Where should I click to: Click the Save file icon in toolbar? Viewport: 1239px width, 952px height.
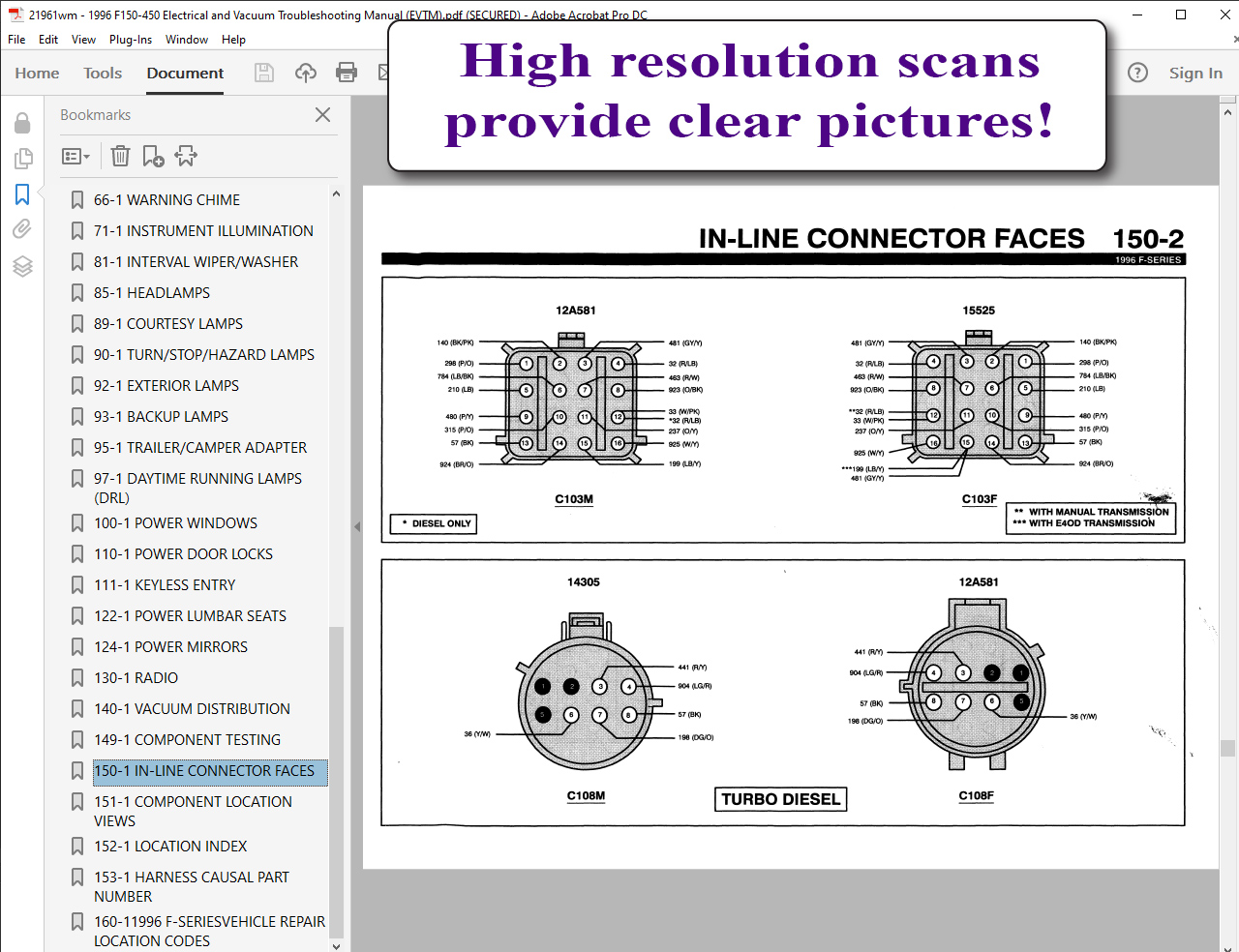point(264,73)
